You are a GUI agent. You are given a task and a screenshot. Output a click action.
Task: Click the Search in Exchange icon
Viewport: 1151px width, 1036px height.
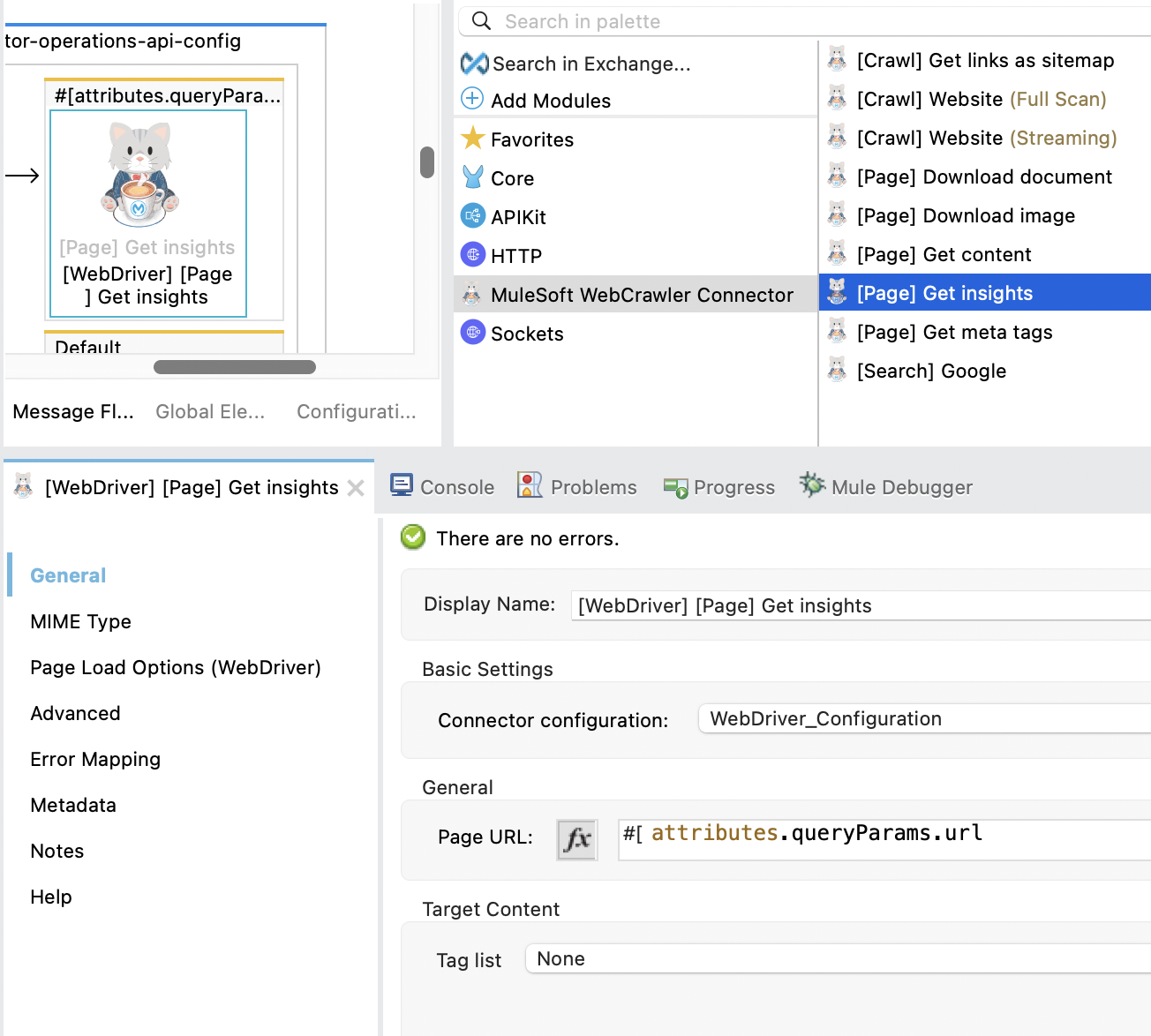[474, 64]
